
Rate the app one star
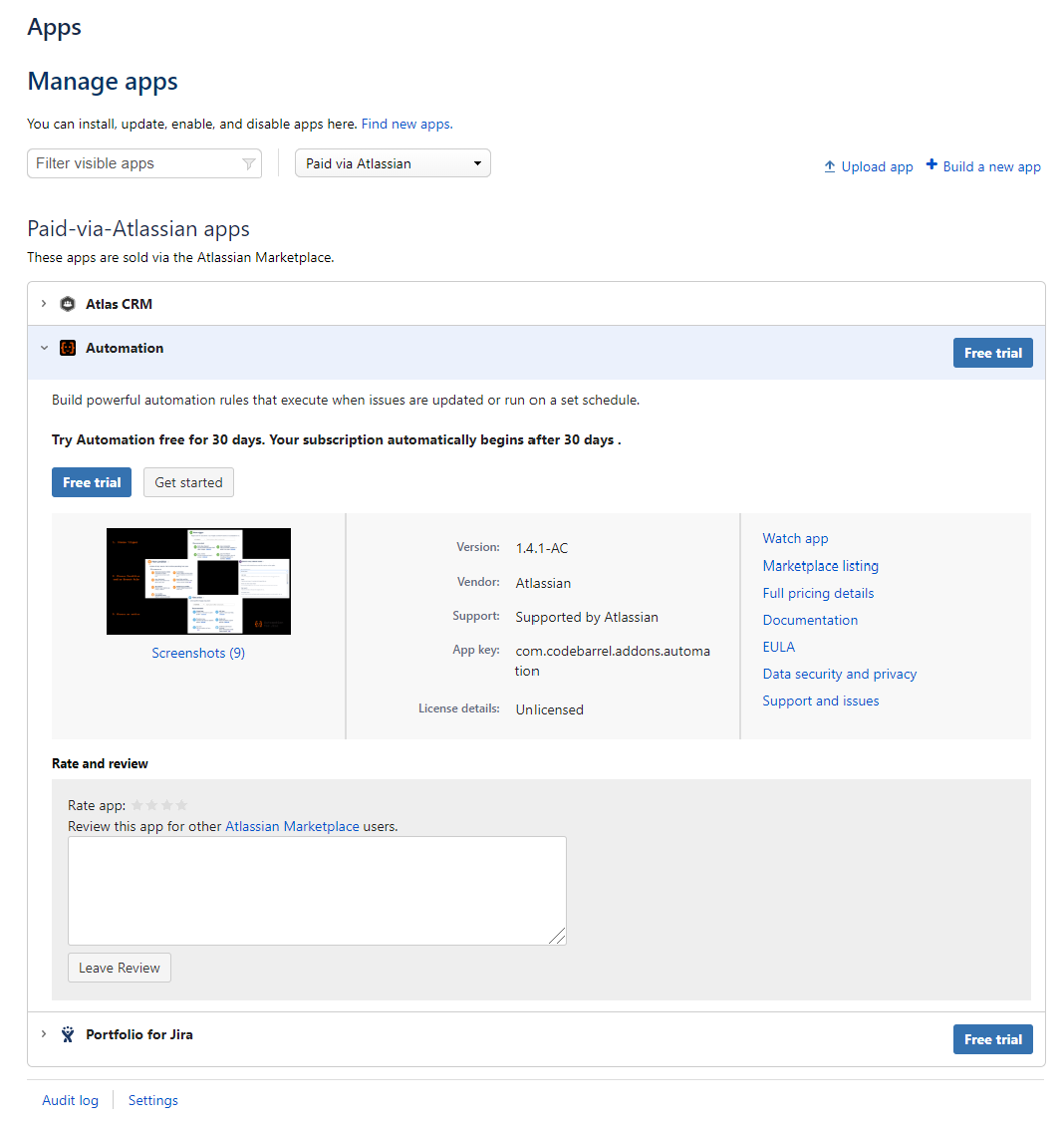click(x=136, y=805)
